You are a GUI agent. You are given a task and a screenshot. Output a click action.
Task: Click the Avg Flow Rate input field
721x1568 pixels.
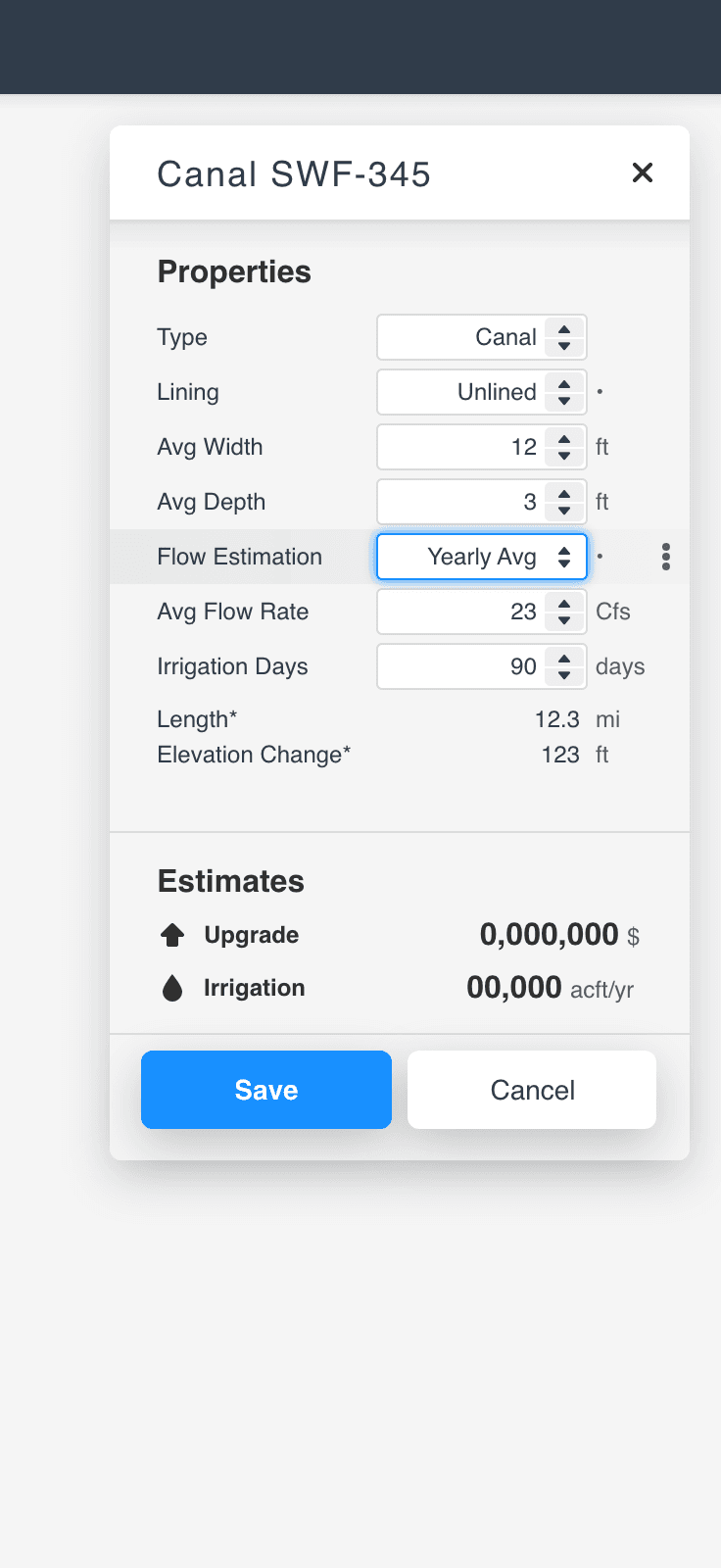click(x=460, y=612)
